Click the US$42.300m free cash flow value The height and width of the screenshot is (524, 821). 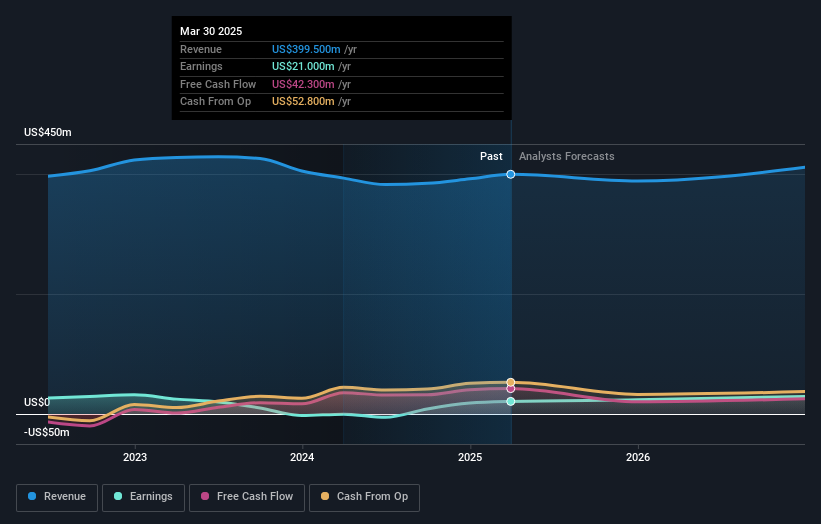click(303, 84)
